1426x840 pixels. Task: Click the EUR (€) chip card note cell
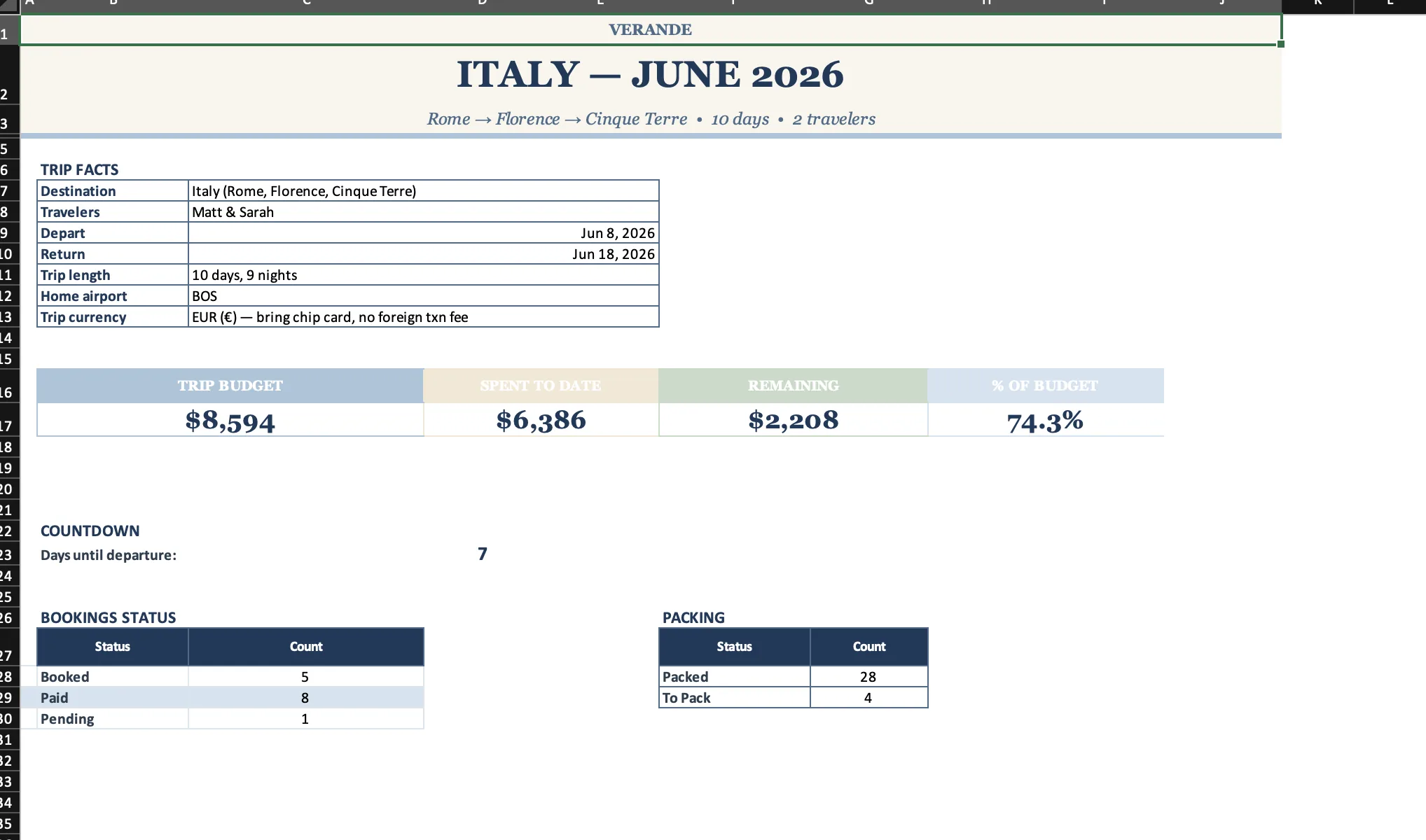tap(424, 316)
